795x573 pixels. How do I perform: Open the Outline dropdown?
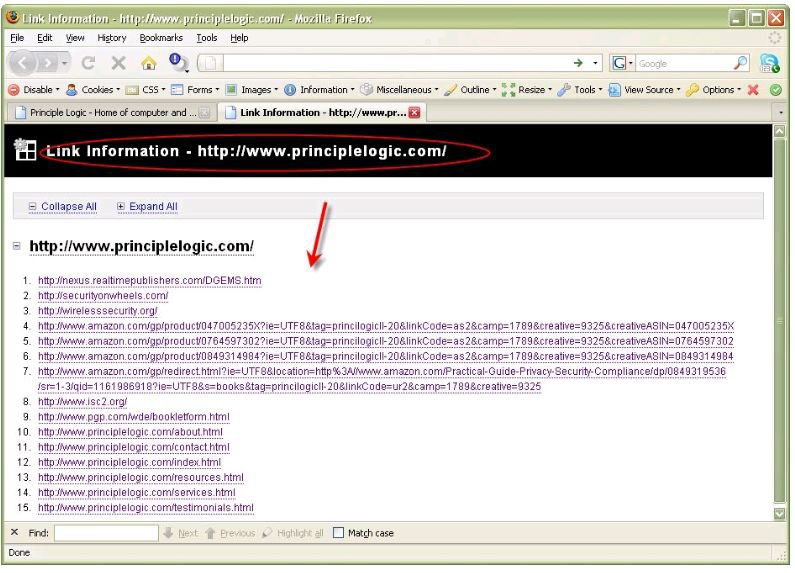(471, 90)
